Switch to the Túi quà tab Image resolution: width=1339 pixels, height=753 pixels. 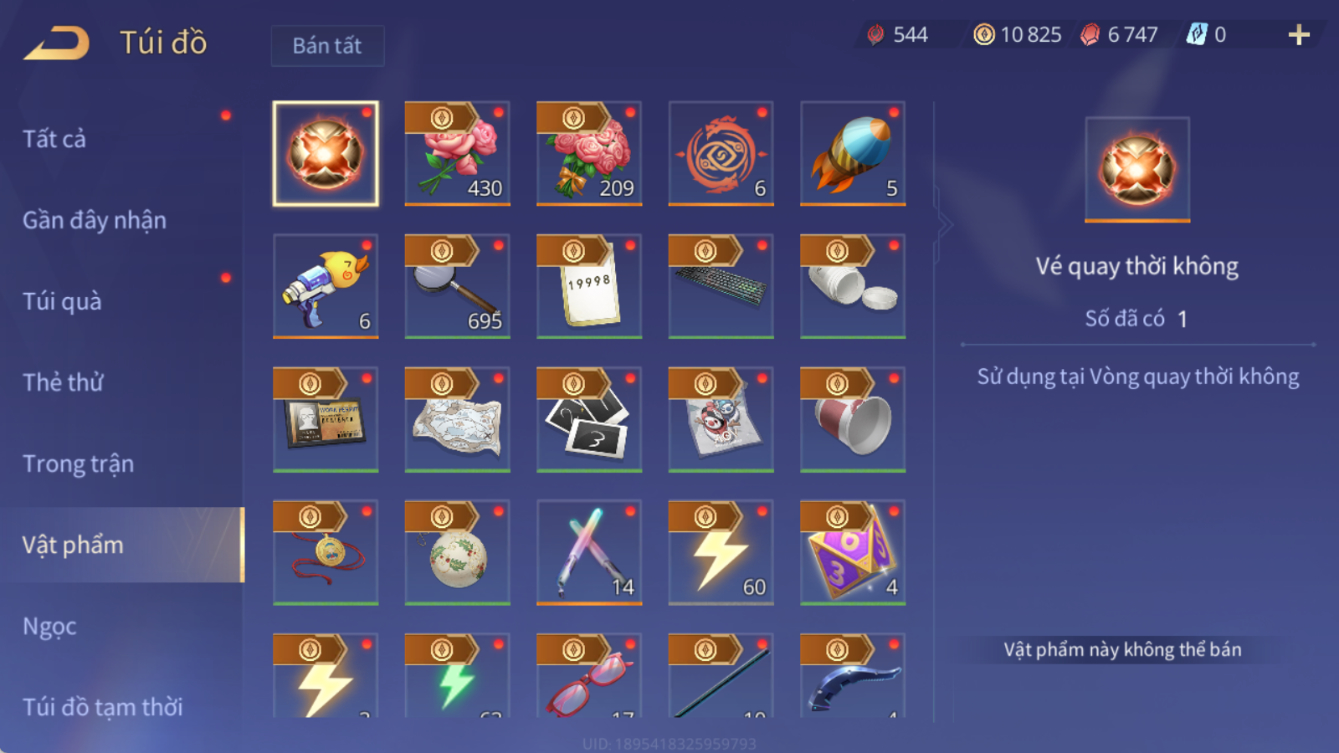click(x=62, y=301)
